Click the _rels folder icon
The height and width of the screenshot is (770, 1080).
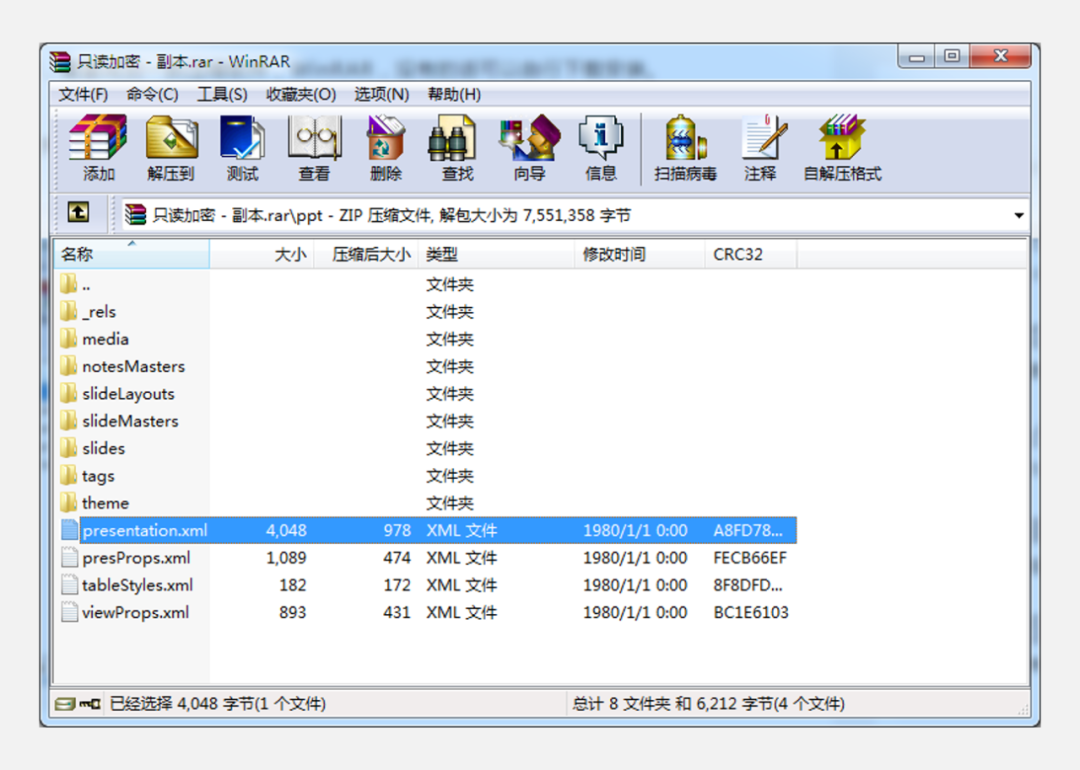point(68,311)
